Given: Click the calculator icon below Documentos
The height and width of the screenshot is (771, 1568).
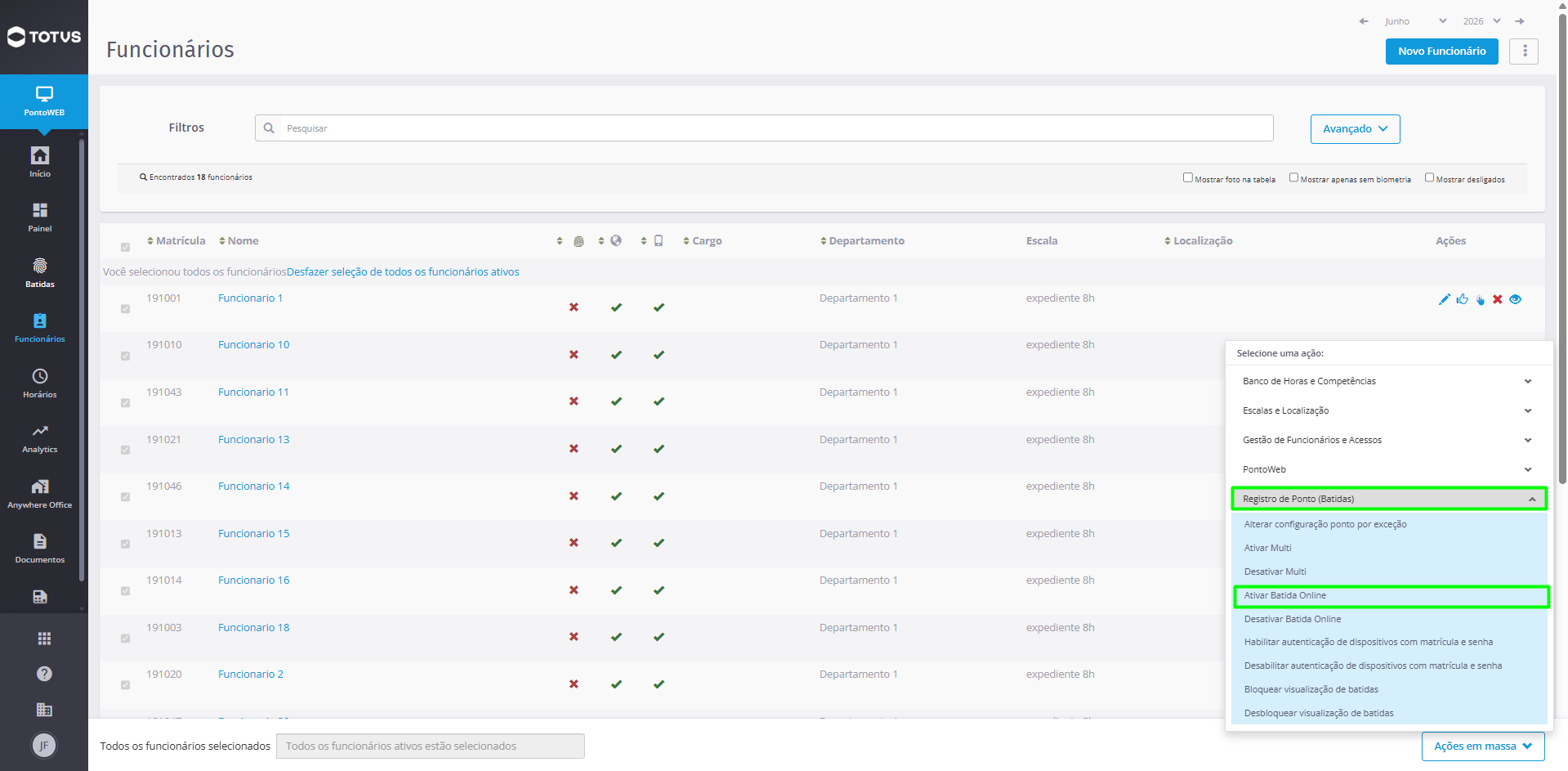Looking at the screenshot, I should tap(40, 597).
